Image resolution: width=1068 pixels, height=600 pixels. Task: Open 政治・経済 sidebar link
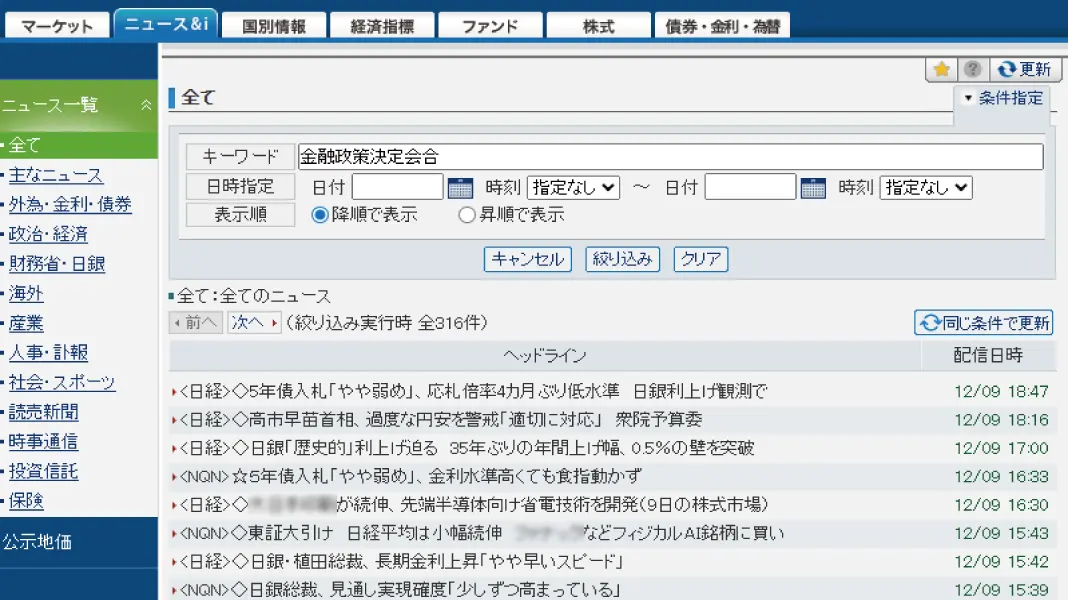pos(48,234)
